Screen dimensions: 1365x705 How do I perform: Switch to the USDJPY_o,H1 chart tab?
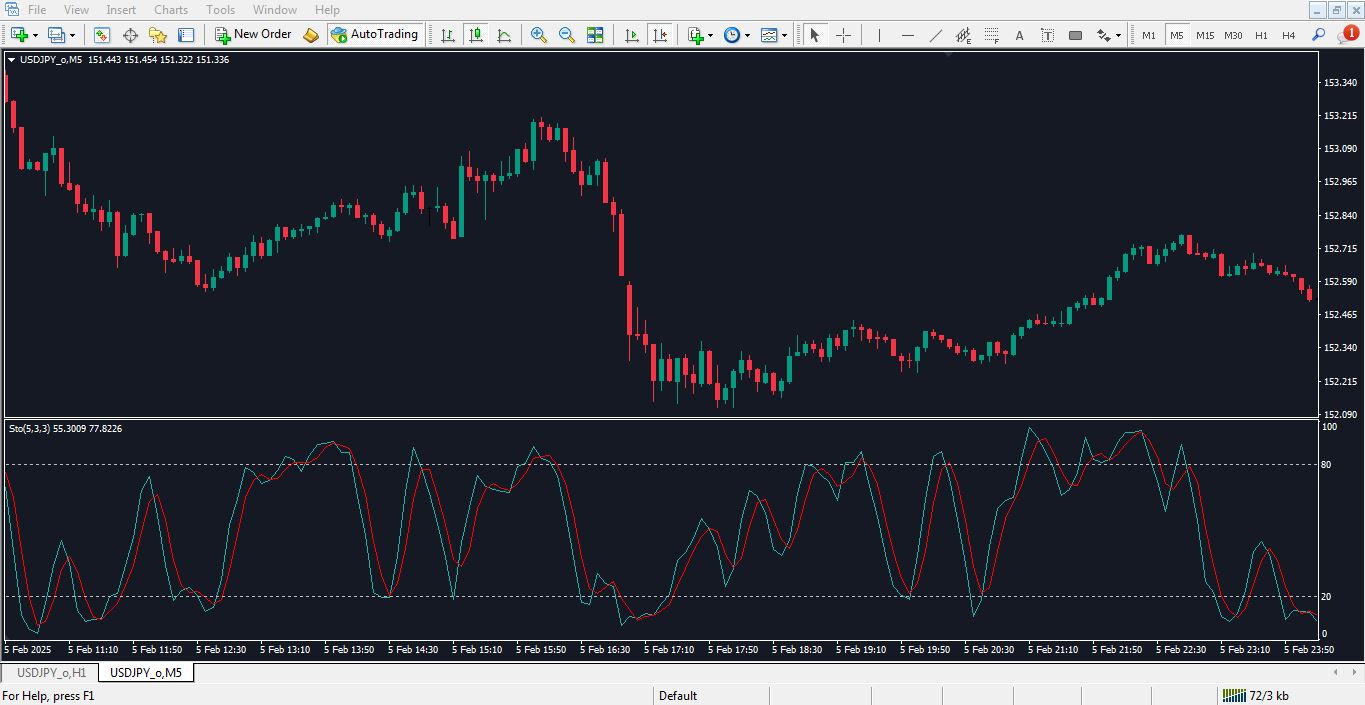[51, 673]
